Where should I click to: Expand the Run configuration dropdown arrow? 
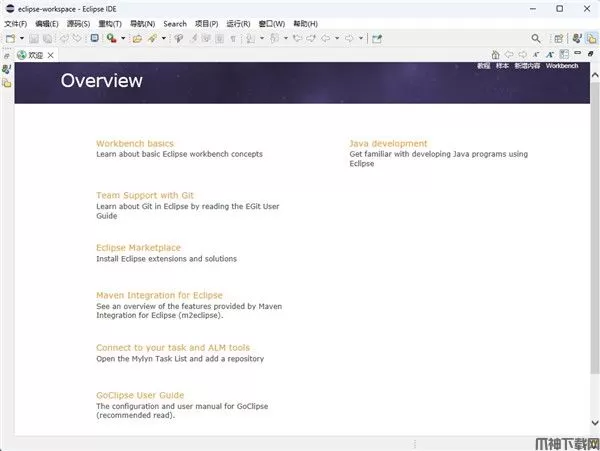coord(122,38)
